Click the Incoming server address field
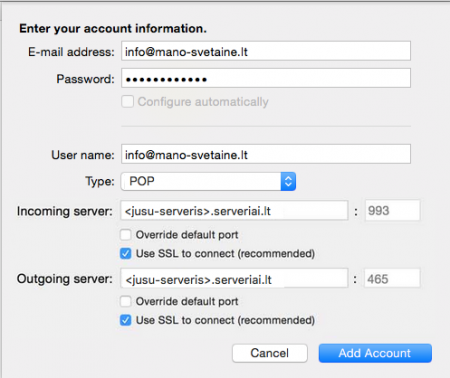Image resolution: width=450 pixels, height=378 pixels. (x=234, y=210)
